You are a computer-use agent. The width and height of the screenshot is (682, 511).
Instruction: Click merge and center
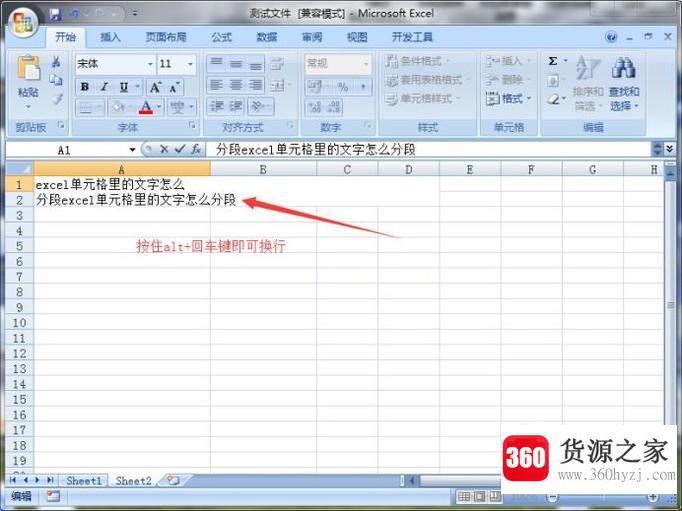(277, 85)
